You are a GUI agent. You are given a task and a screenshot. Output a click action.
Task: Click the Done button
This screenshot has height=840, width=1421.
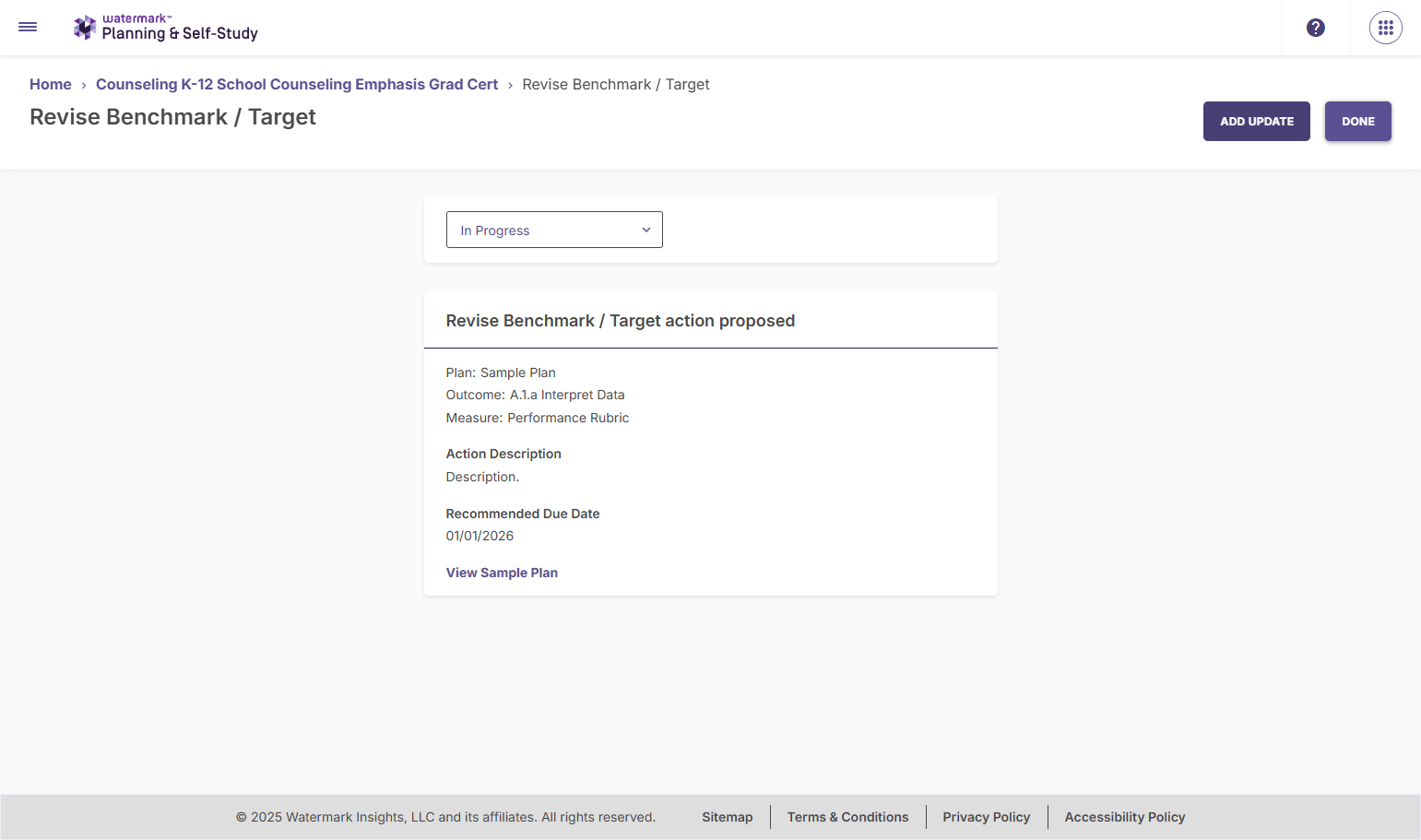tap(1358, 121)
